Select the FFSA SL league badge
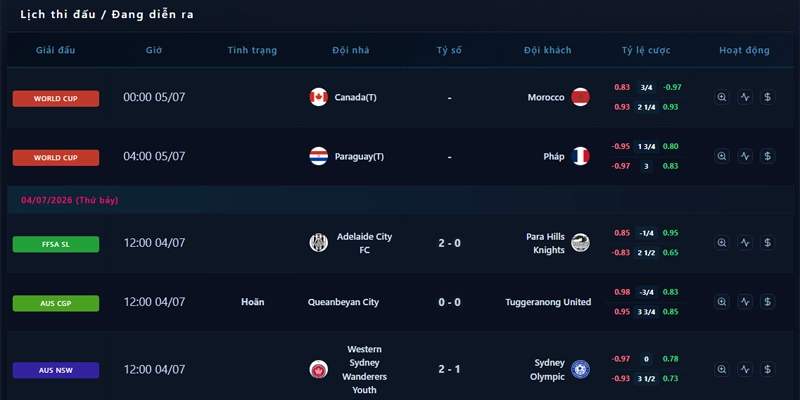The image size is (800, 400). coord(56,244)
